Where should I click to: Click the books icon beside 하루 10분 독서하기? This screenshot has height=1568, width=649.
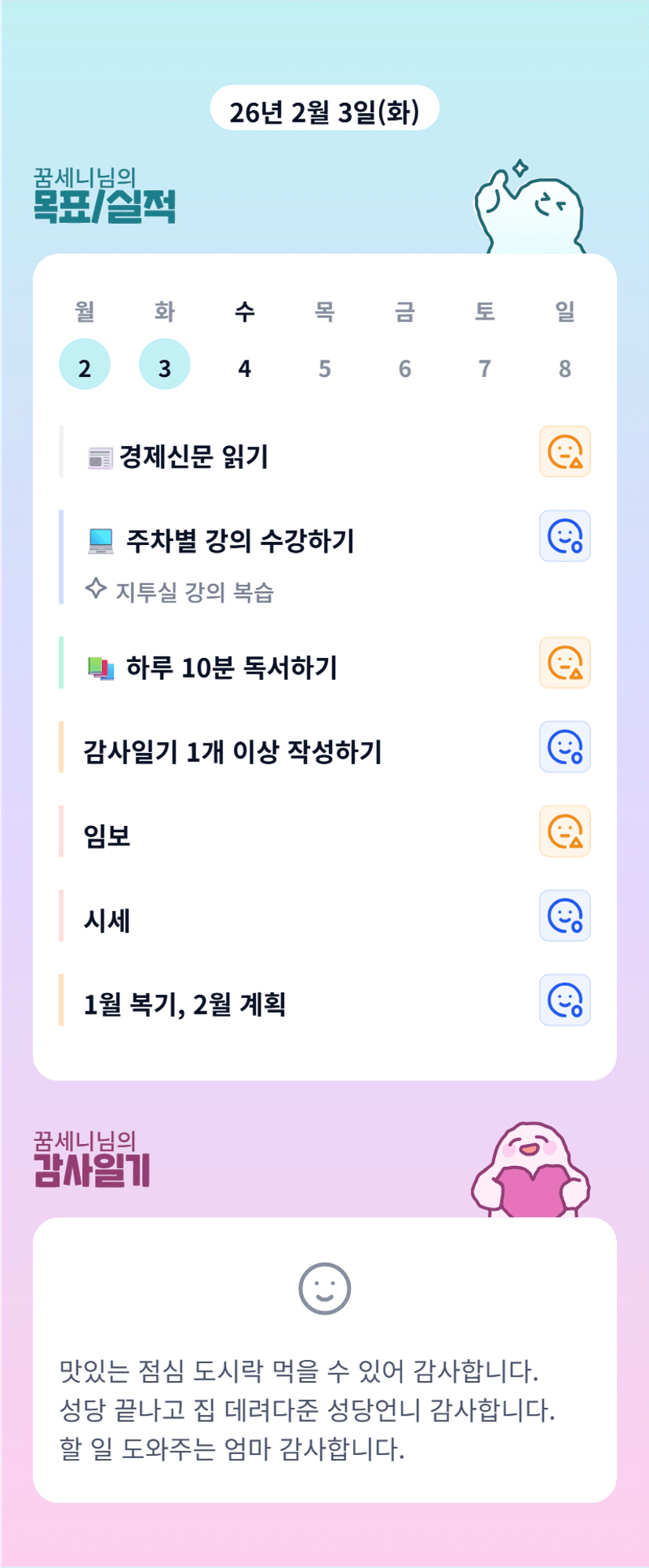pos(101,668)
